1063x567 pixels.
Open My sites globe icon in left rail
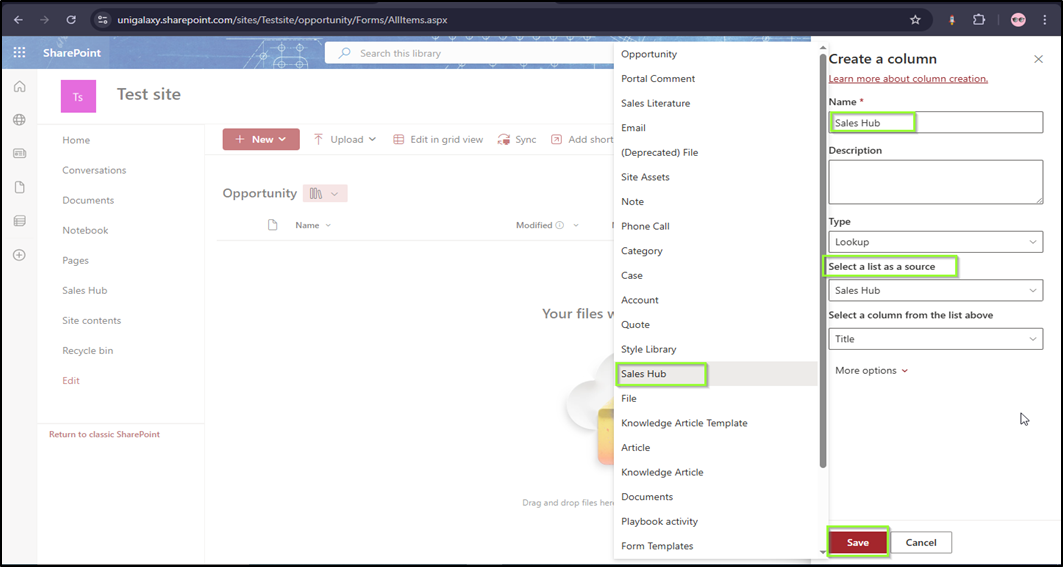pyautogui.click(x=19, y=120)
